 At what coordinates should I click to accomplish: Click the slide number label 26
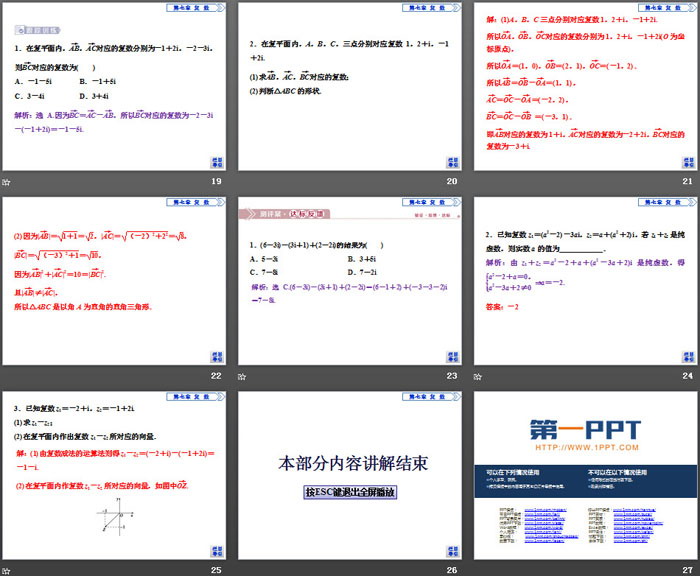pos(452,570)
